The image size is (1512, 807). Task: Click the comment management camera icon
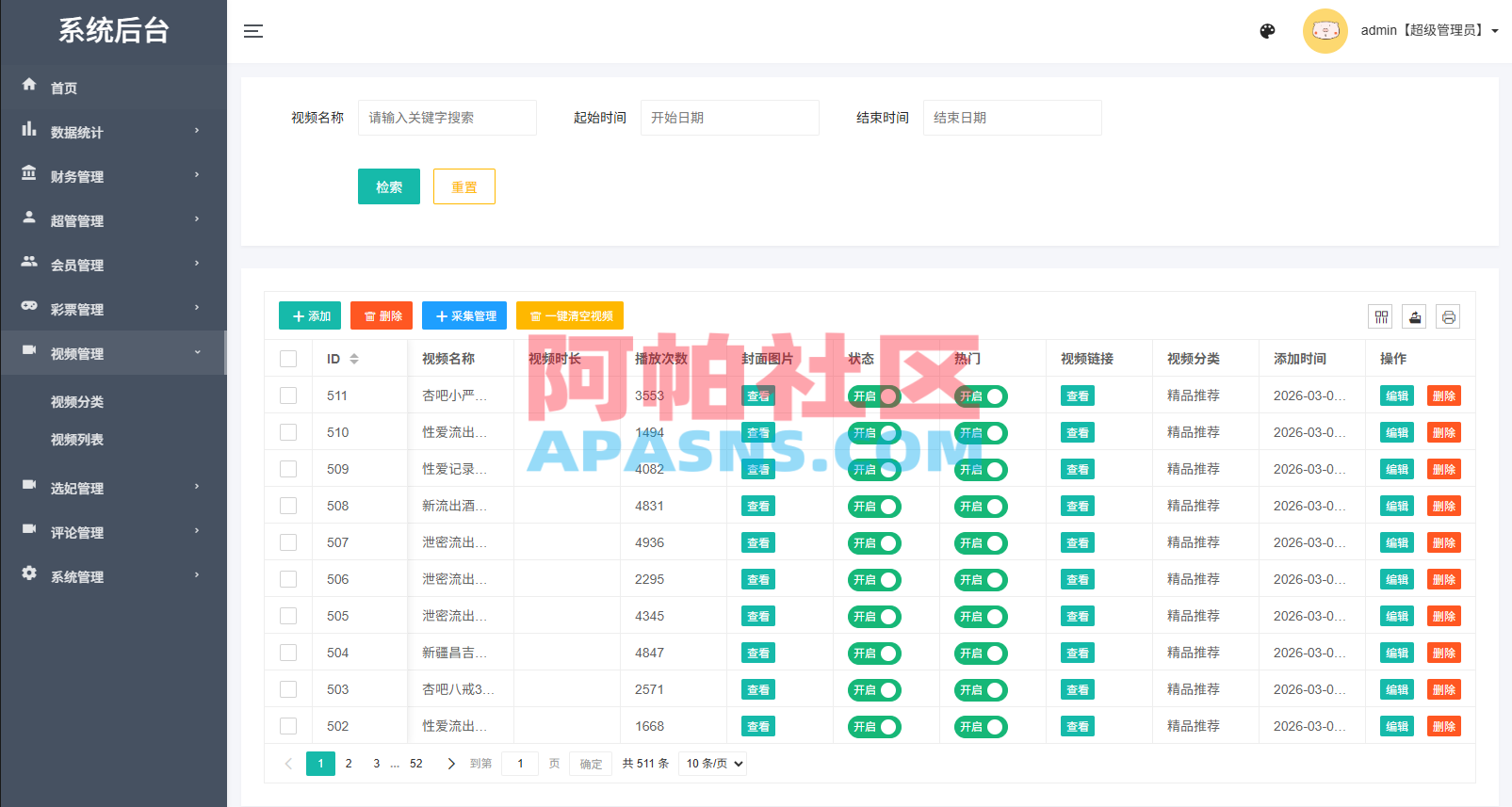(x=29, y=529)
